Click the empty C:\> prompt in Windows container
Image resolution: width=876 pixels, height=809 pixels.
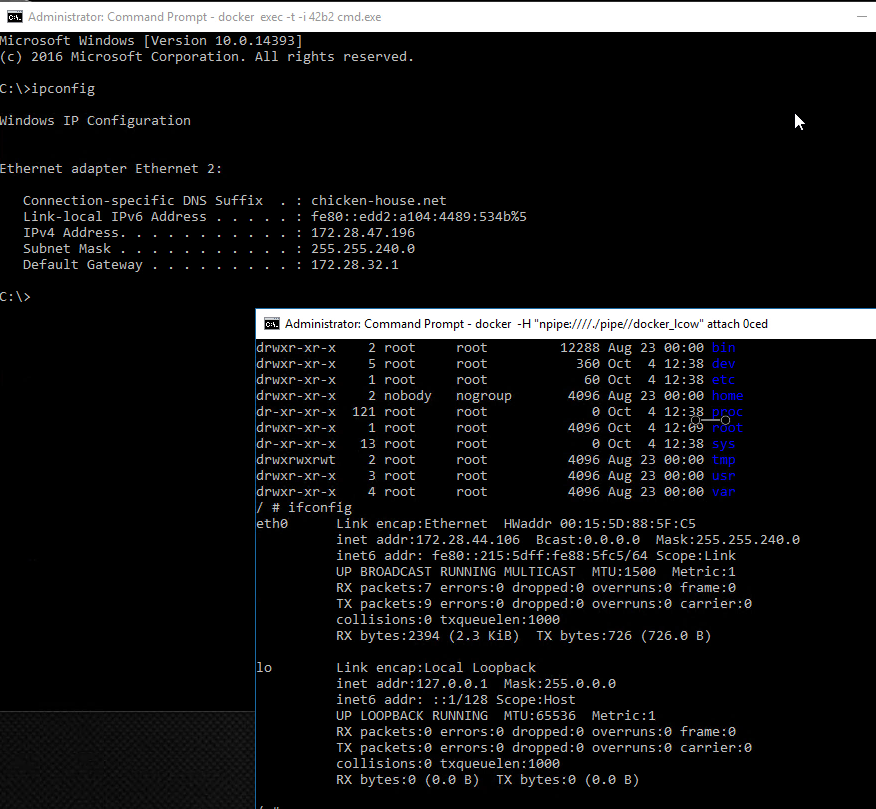coord(16,297)
